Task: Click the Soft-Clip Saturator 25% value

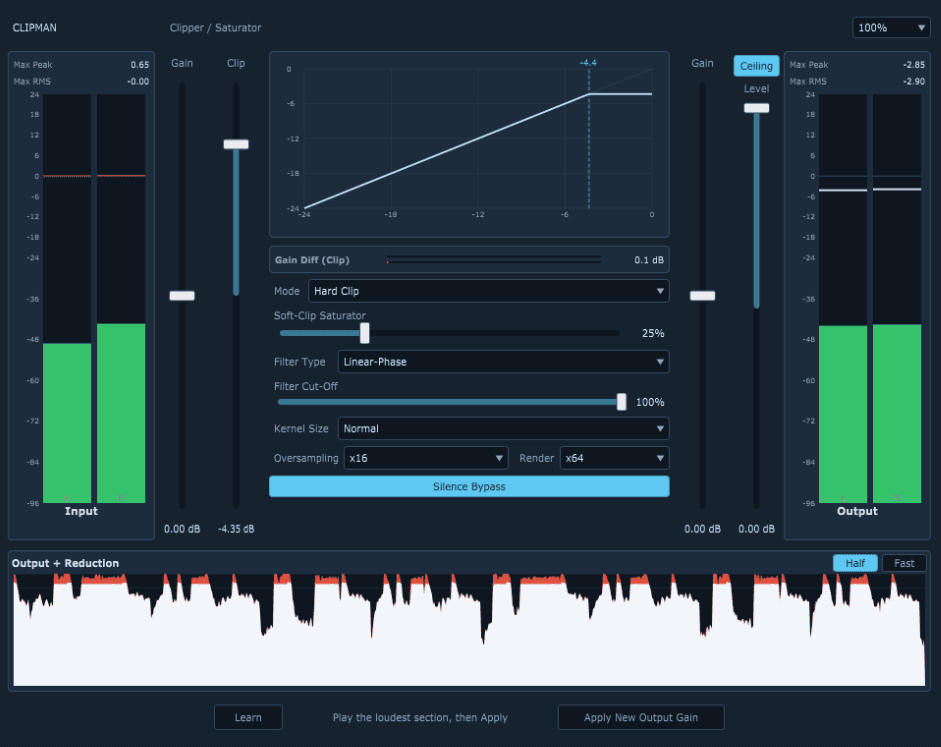Action: 653,333
